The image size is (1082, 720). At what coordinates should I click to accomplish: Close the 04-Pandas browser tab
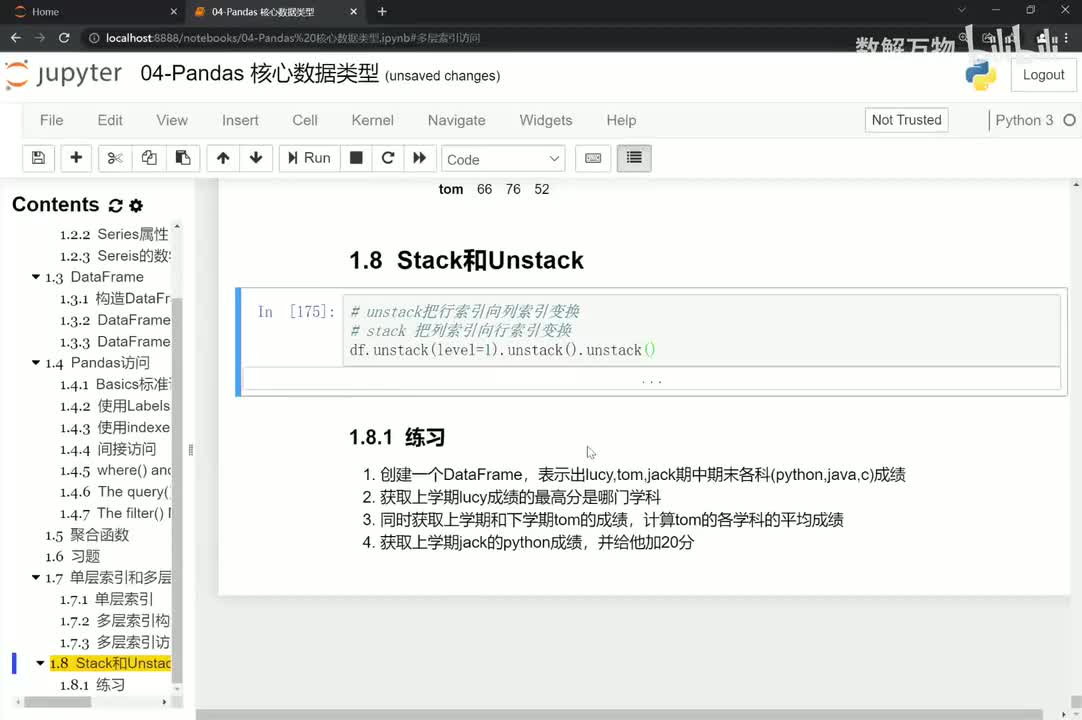tap(353, 12)
